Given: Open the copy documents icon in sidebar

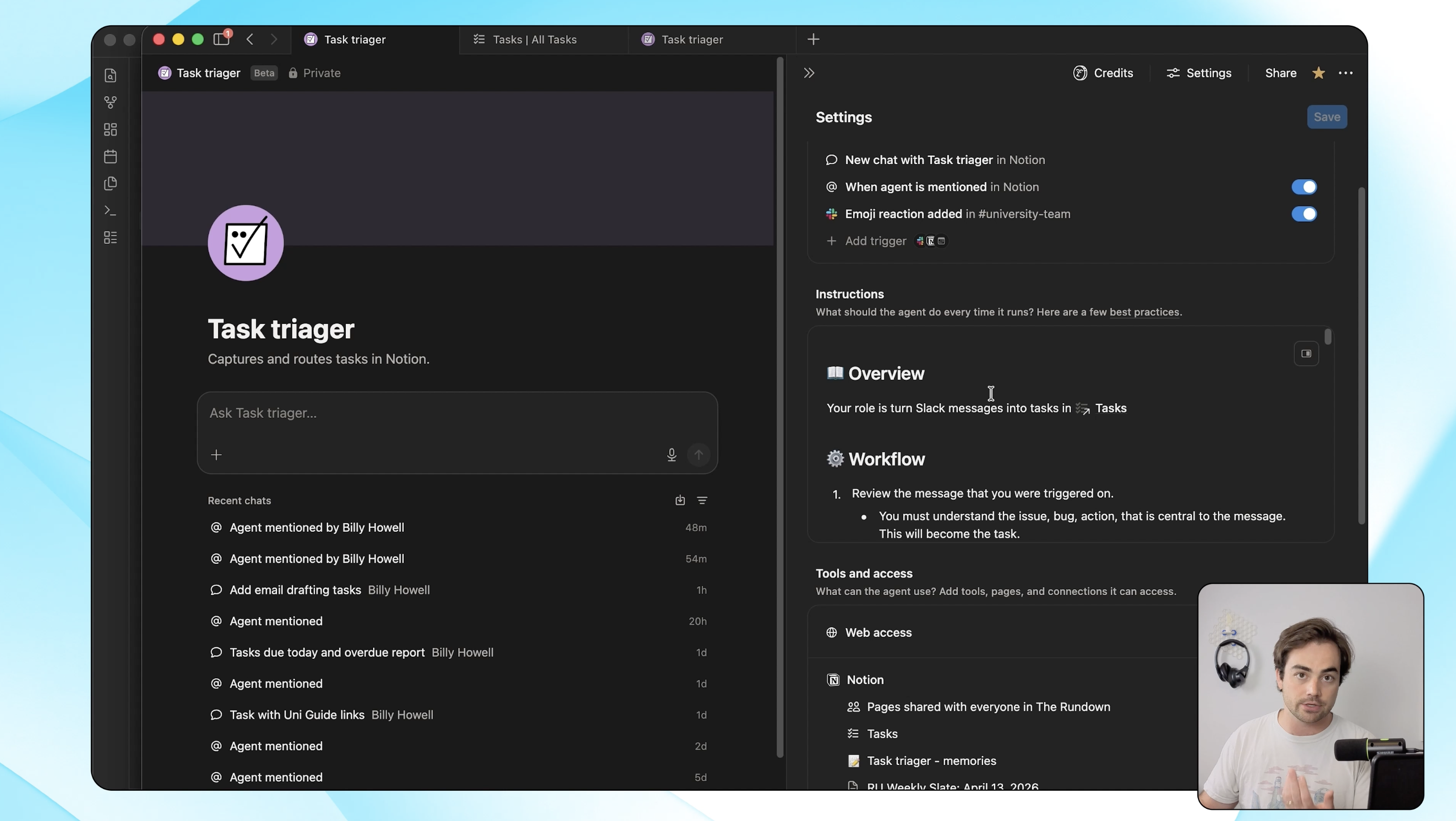Looking at the screenshot, I should [110, 183].
